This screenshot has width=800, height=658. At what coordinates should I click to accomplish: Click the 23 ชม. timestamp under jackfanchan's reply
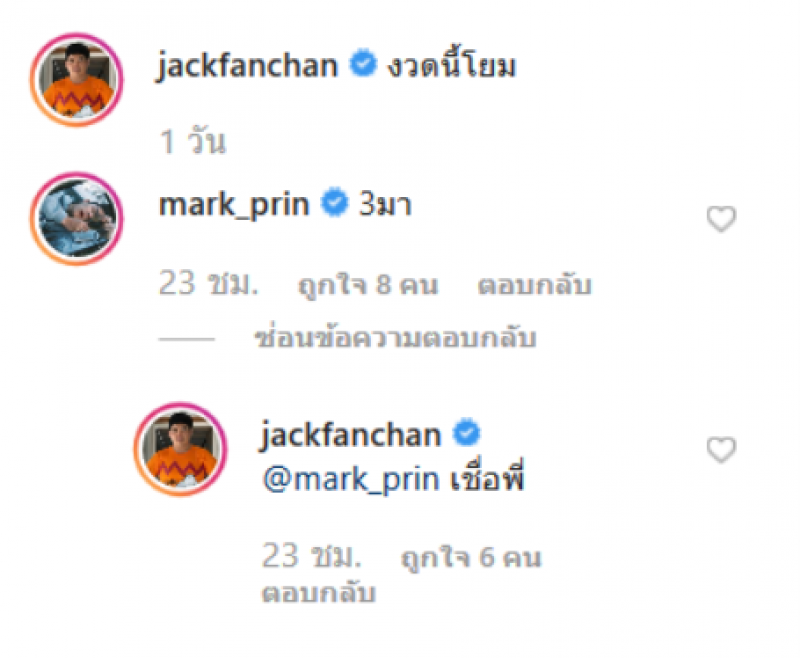[312, 556]
